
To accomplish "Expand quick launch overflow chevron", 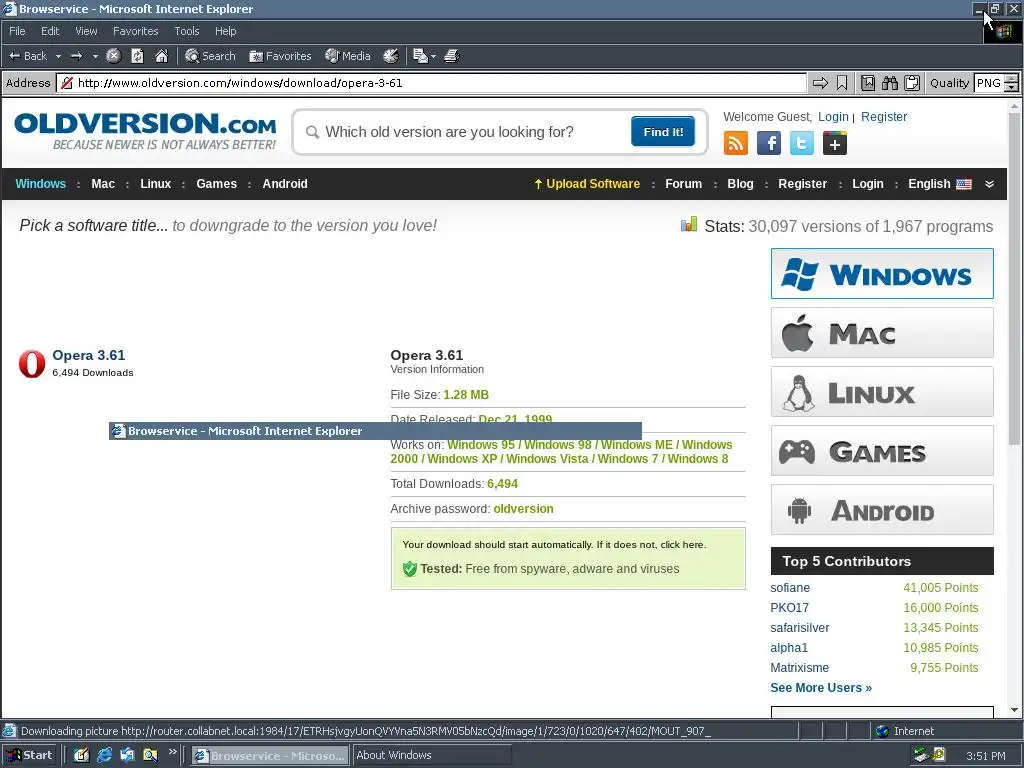I will (172, 752).
